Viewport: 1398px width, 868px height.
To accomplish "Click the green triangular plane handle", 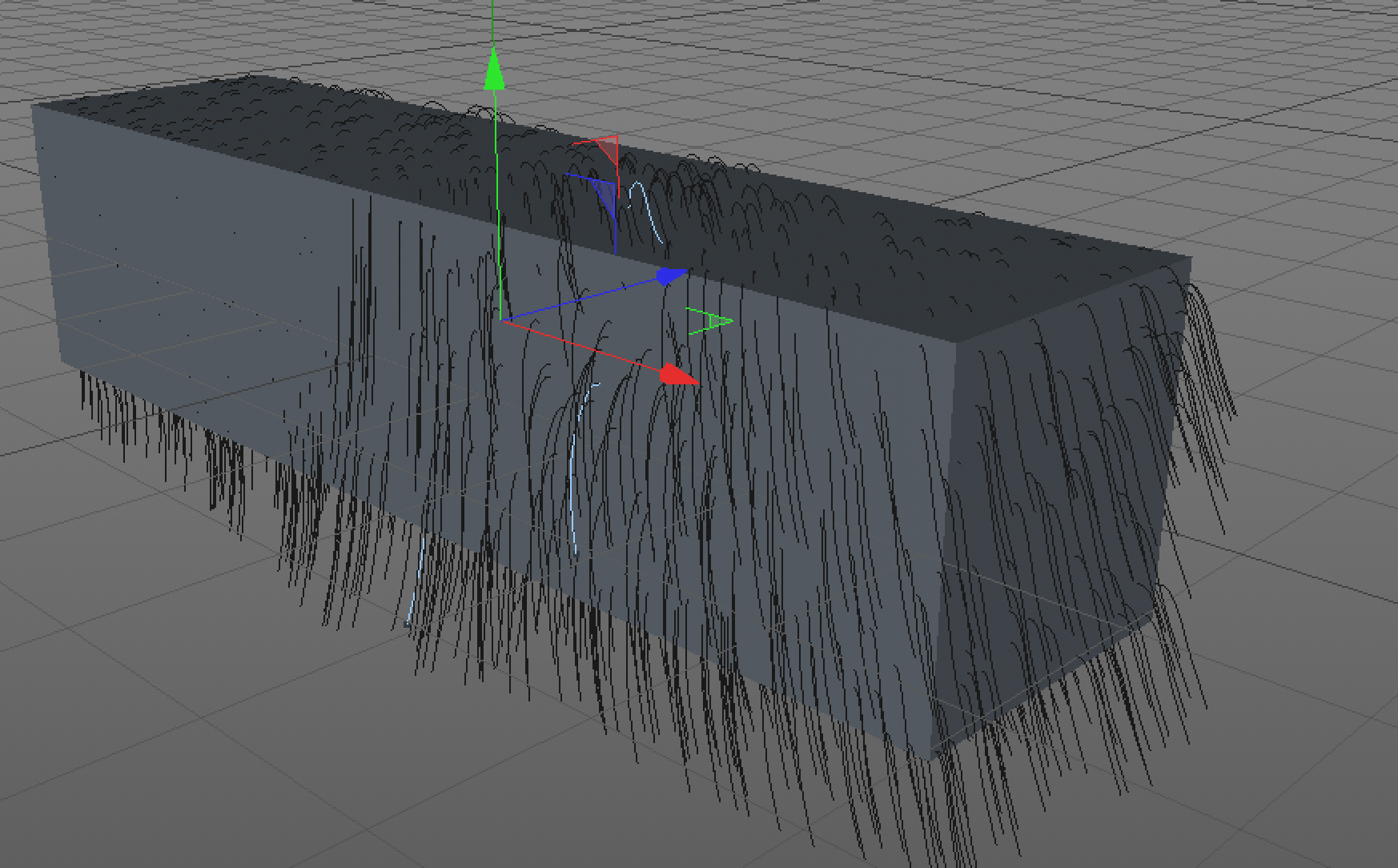I will [710, 322].
